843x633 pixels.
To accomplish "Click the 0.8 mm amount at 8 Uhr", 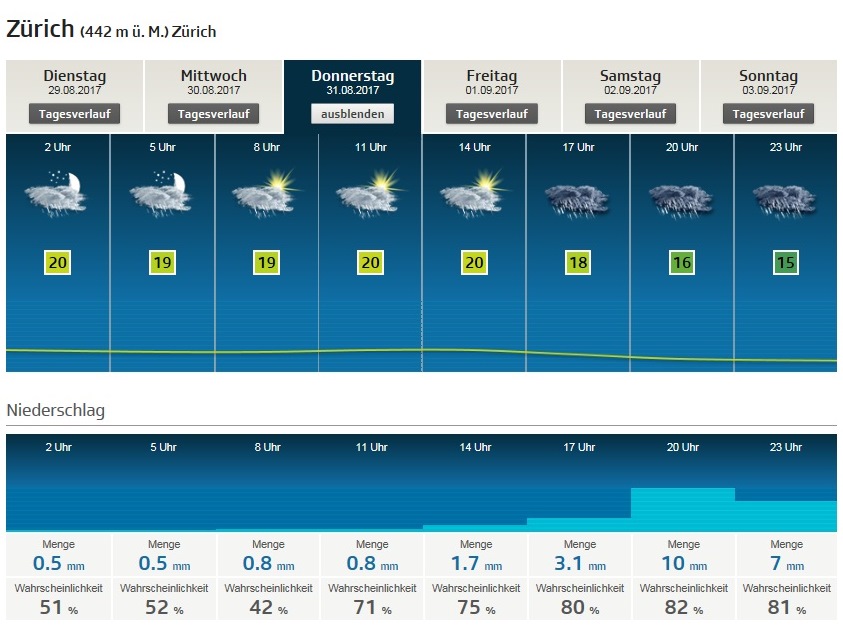I will [x=268, y=564].
